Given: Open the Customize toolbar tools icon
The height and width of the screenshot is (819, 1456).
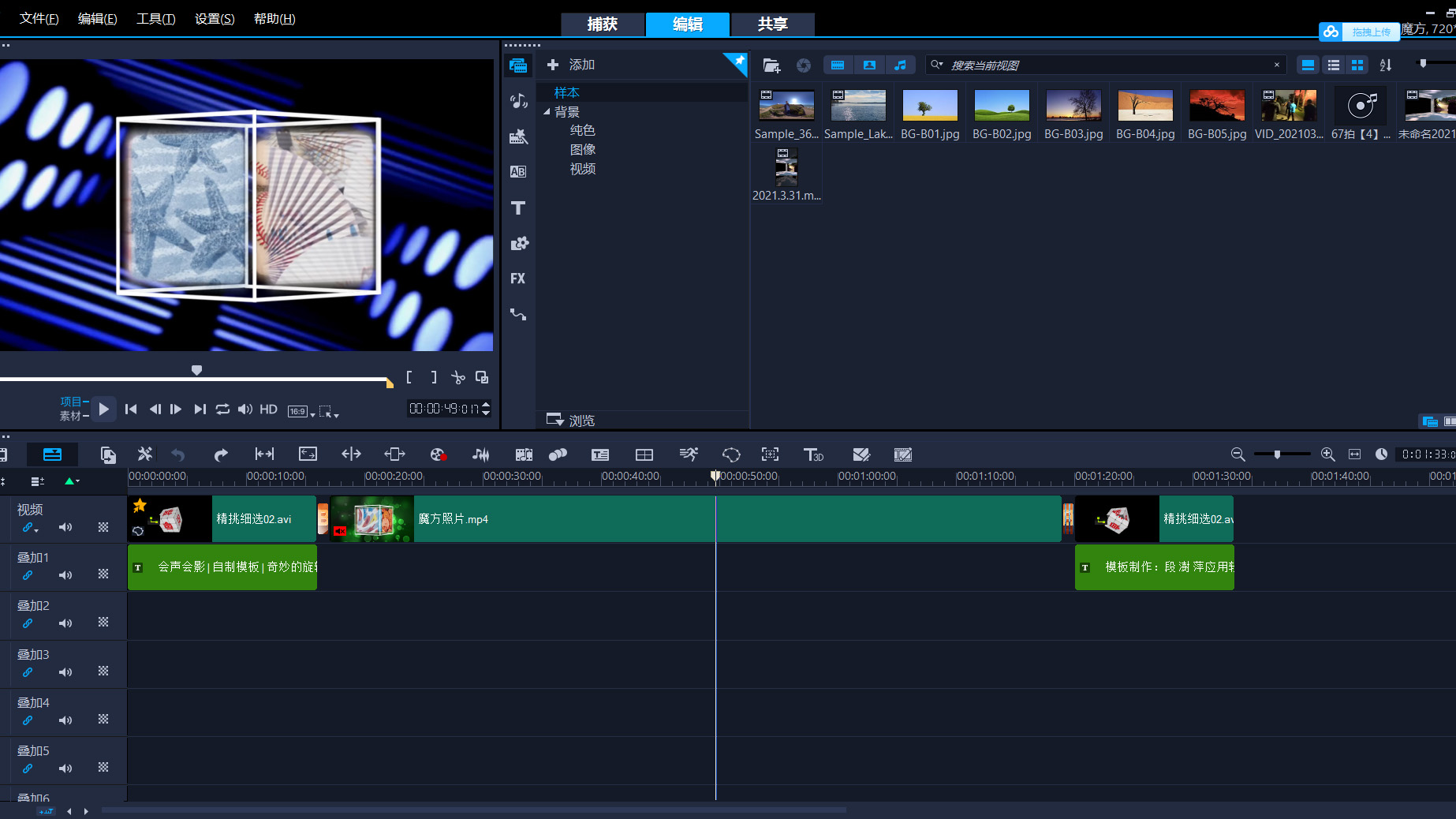Looking at the screenshot, I should coord(145,454).
